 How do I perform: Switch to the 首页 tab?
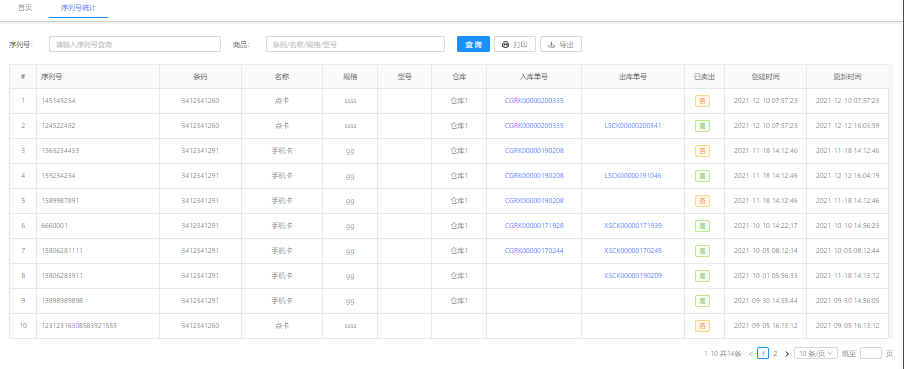point(25,9)
